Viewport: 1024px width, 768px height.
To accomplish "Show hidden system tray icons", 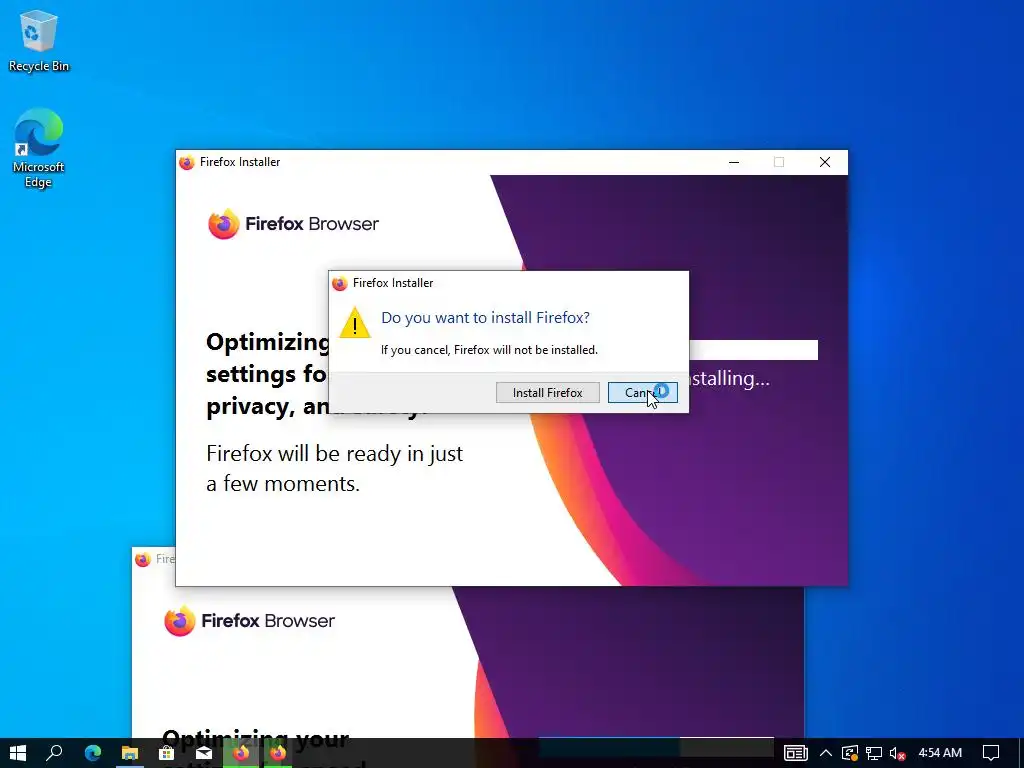I will click(825, 753).
